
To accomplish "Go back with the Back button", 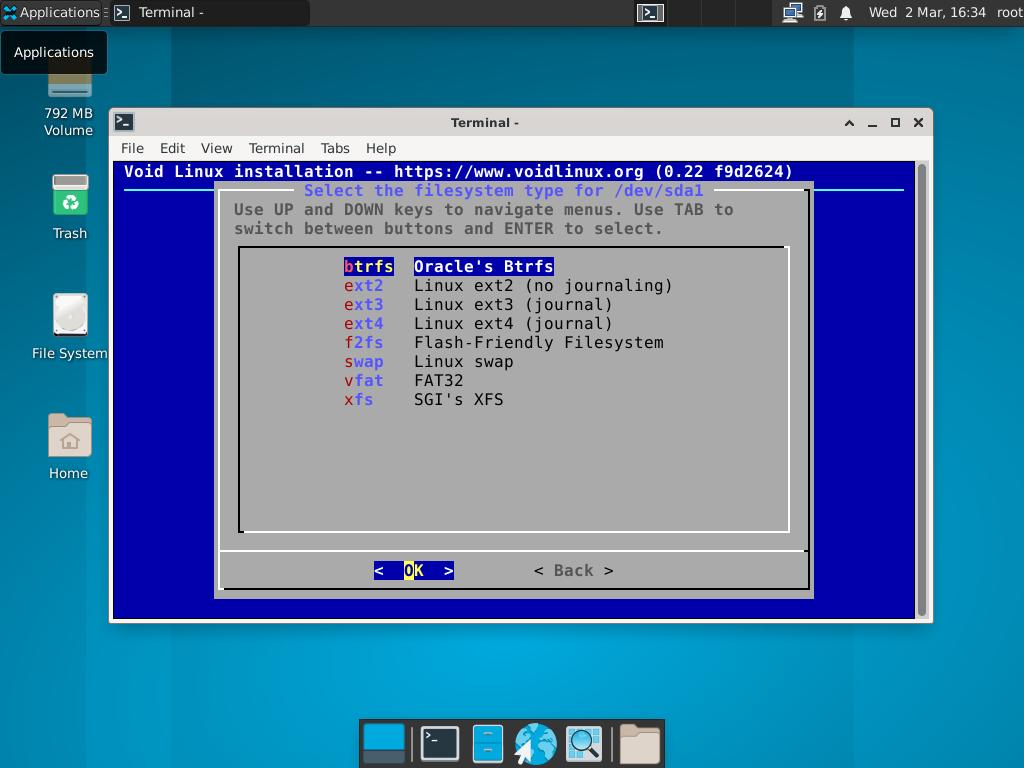I will point(573,570).
